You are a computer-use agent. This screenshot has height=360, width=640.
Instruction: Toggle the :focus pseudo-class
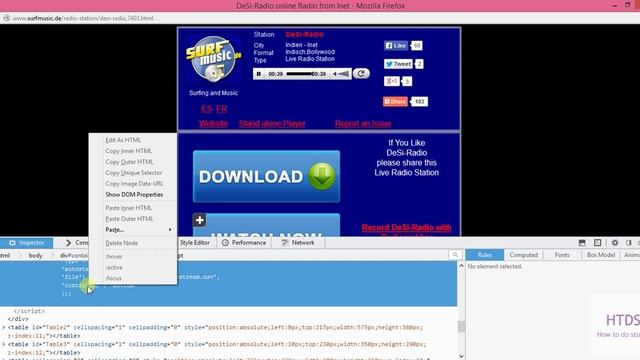[x=133, y=278]
